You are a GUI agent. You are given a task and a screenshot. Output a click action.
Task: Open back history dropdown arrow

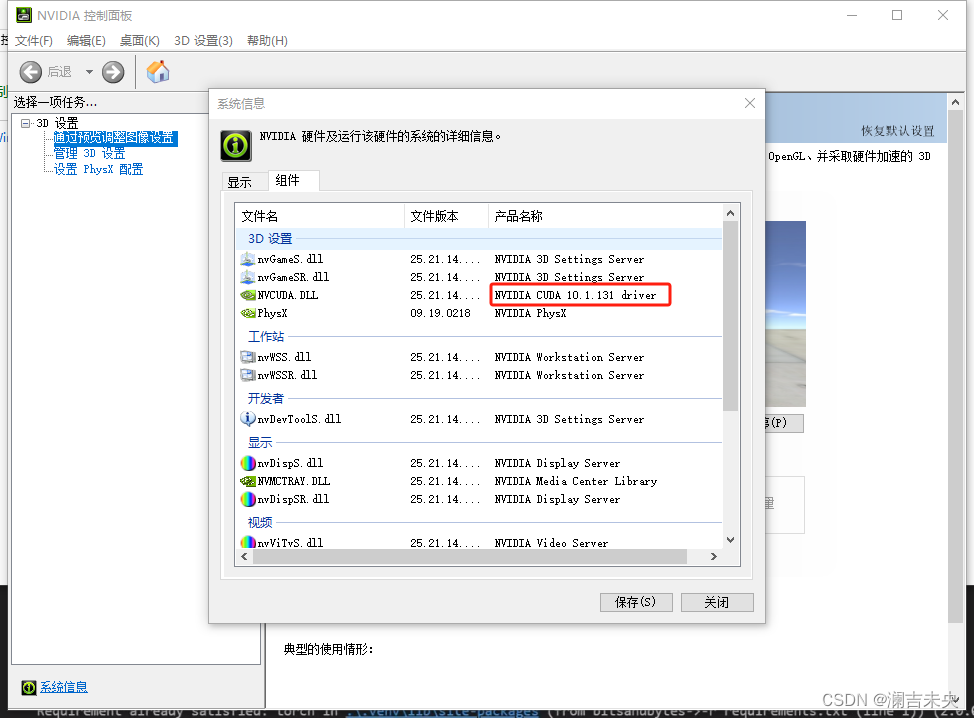pos(89,72)
